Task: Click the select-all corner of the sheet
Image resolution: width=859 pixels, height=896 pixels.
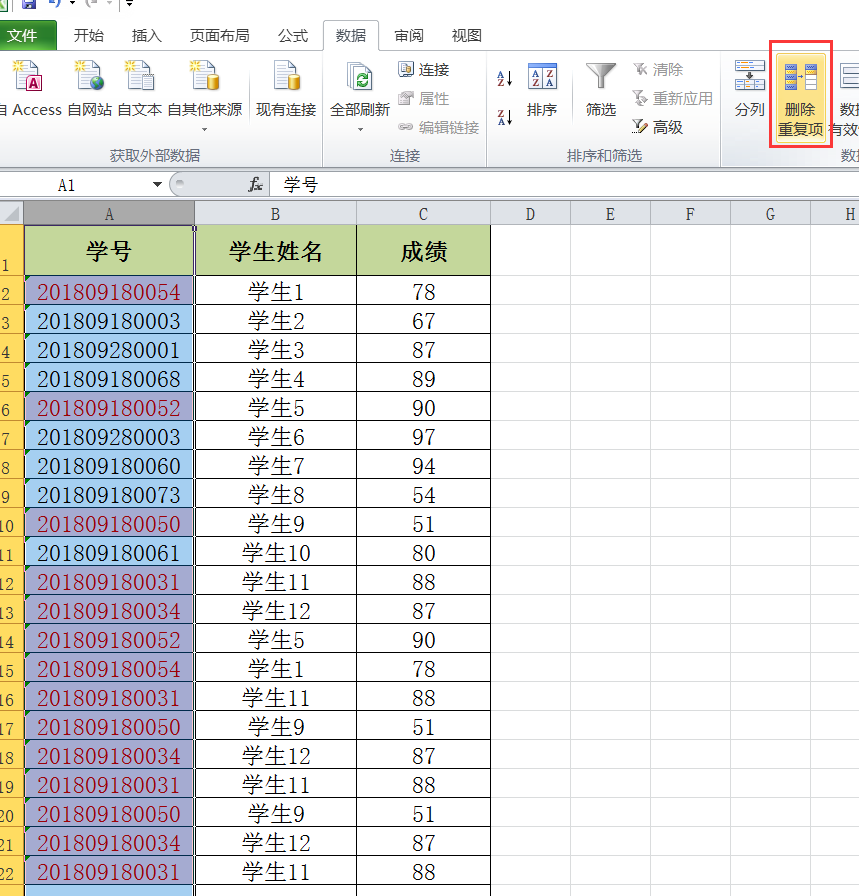Action: (11, 214)
